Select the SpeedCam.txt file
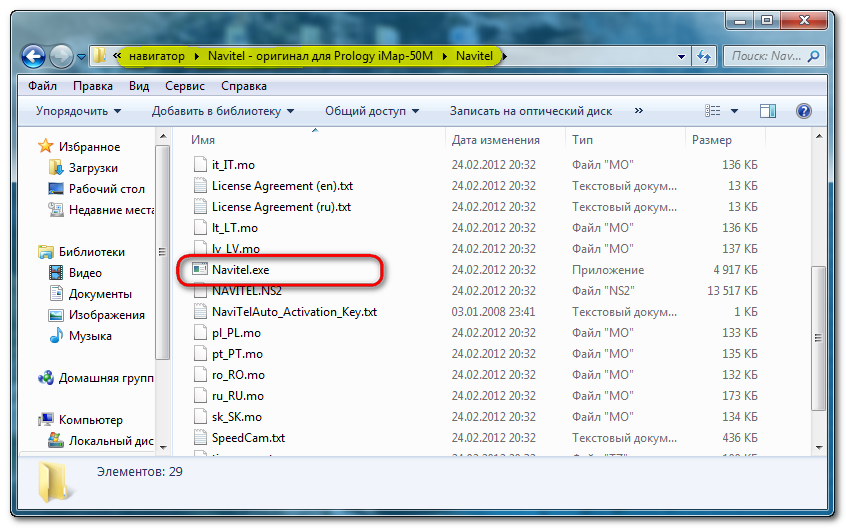 248,438
